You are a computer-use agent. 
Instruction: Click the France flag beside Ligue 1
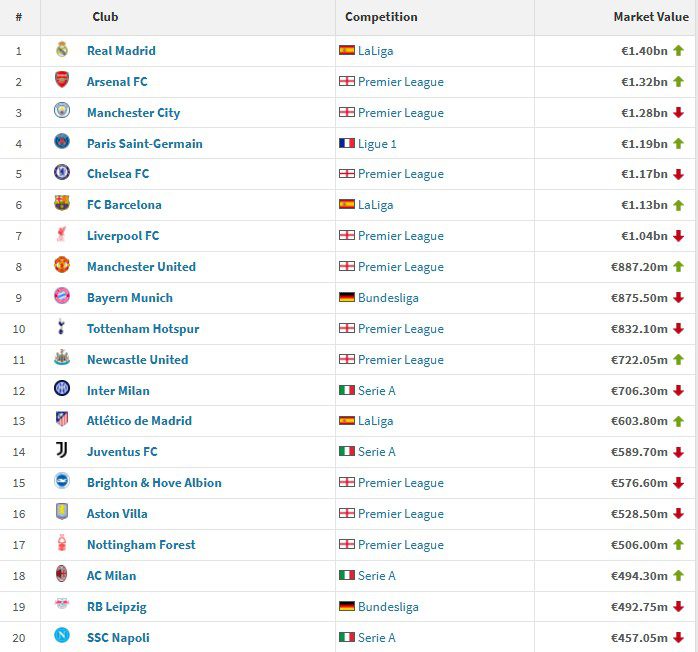[x=347, y=144]
